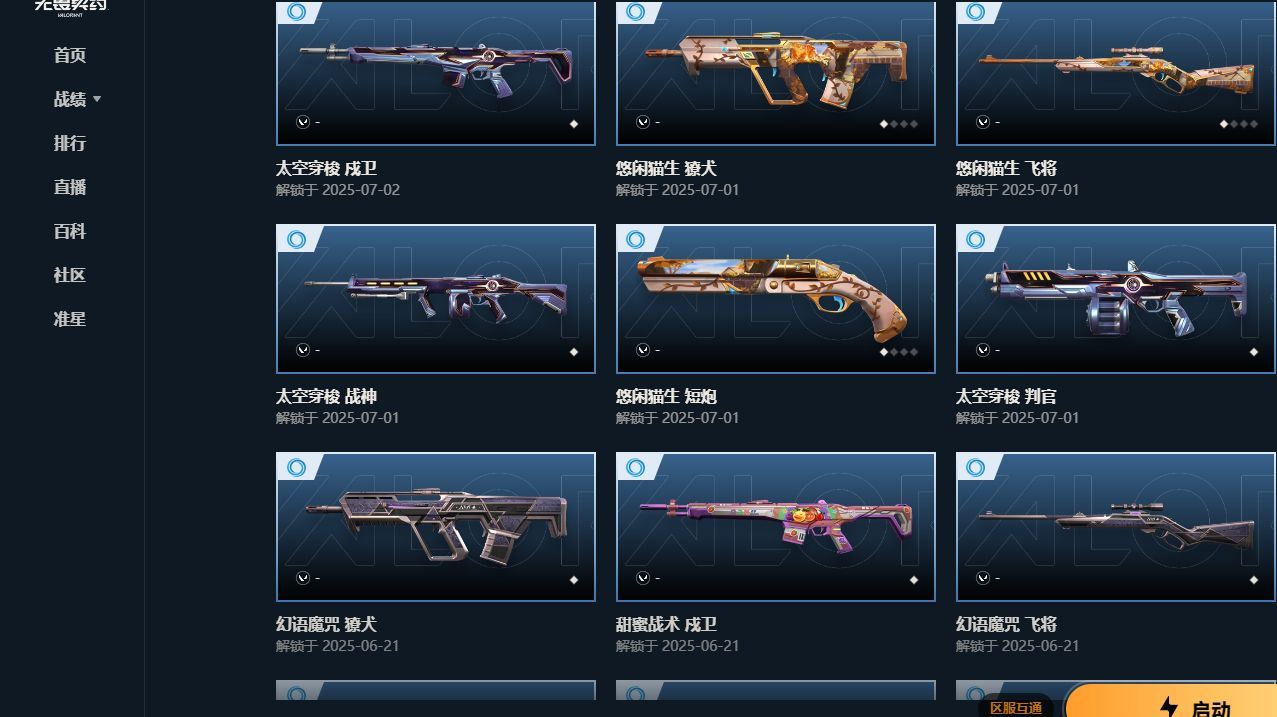Click the lightning bolt icon on 启动 button
Viewport: 1277px width, 717px height.
pyautogui.click(x=1168, y=708)
